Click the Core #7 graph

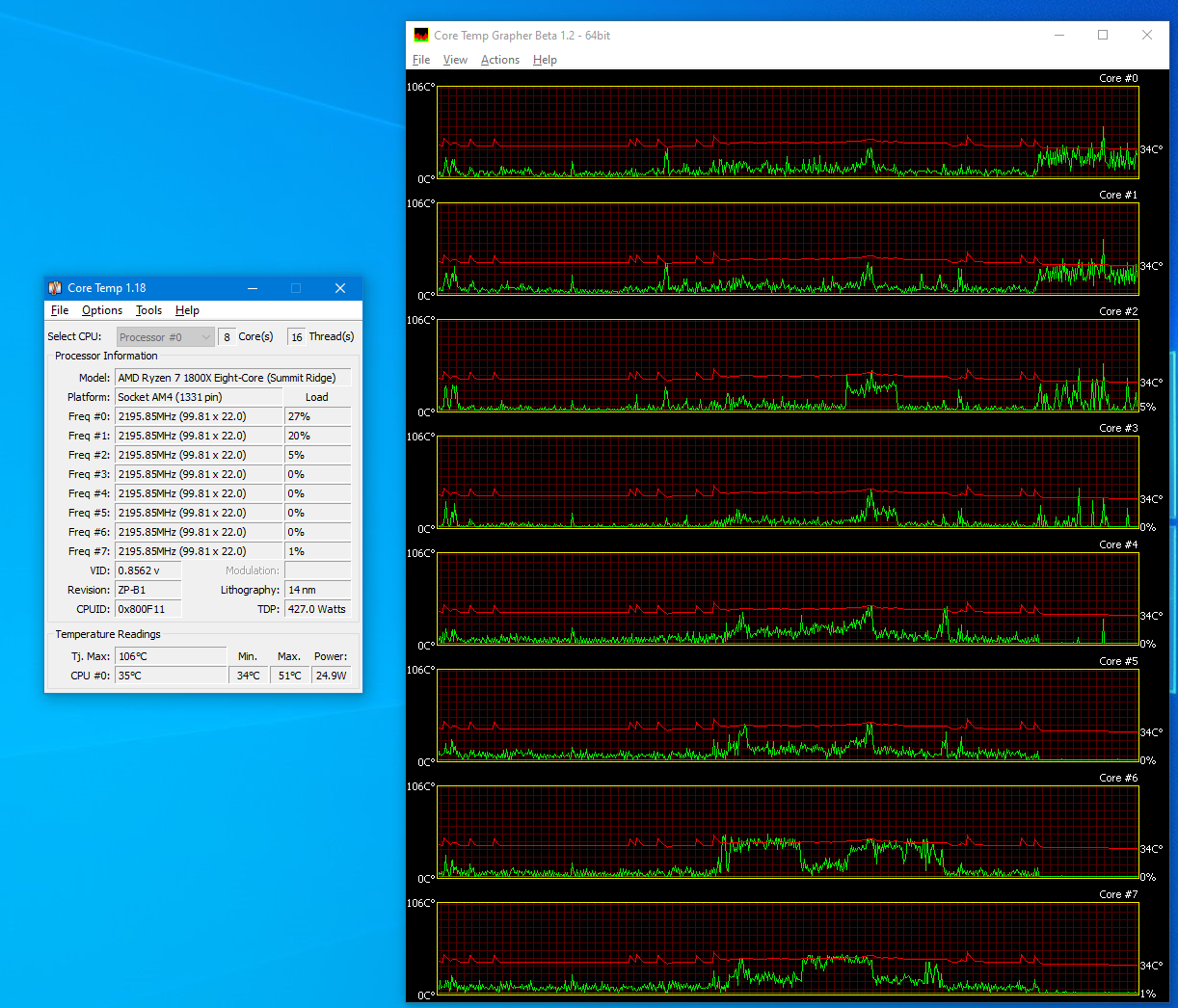[x=788, y=948]
